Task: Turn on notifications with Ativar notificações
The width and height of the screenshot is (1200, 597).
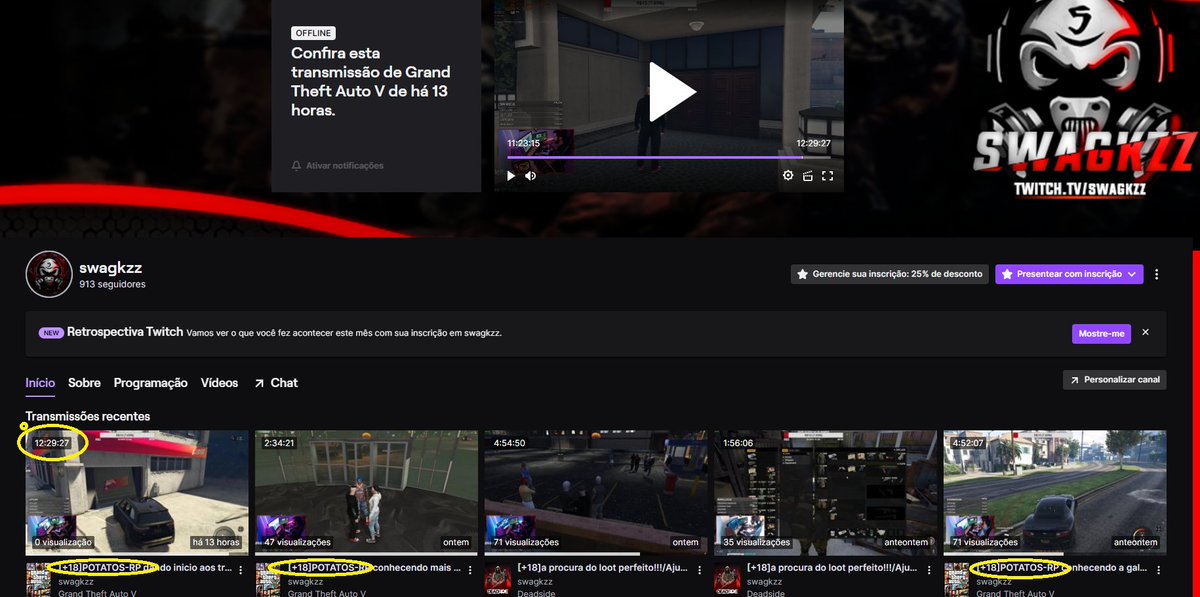Action: click(337, 165)
